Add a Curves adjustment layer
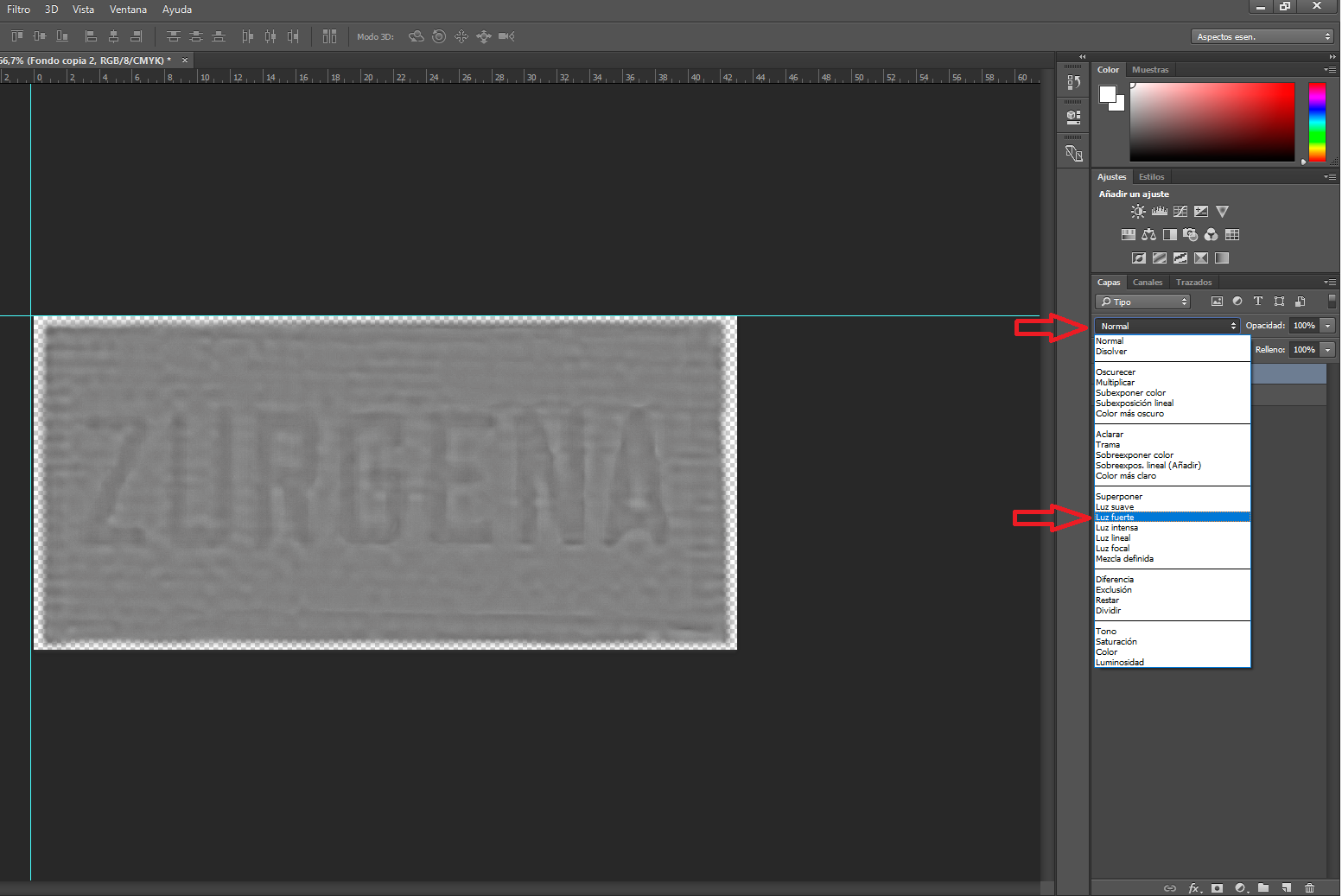 (1180, 211)
